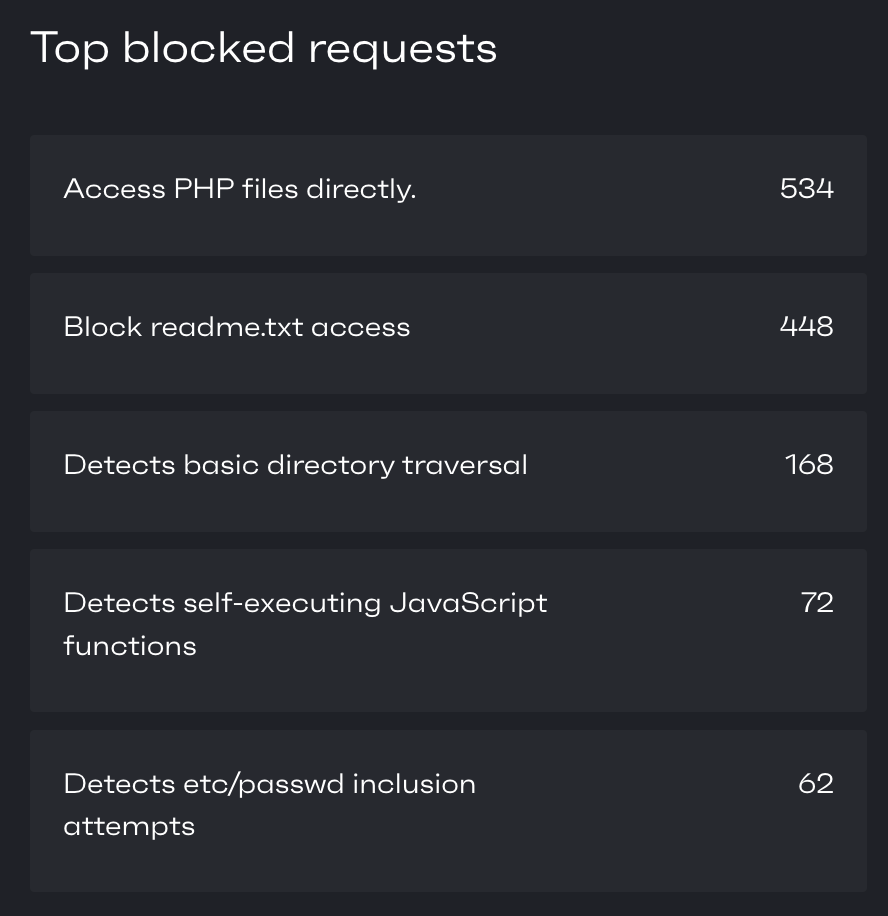Open "Detects basic directory traversal" entry
Viewport: 888px width, 916px height.
click(296, 466)
